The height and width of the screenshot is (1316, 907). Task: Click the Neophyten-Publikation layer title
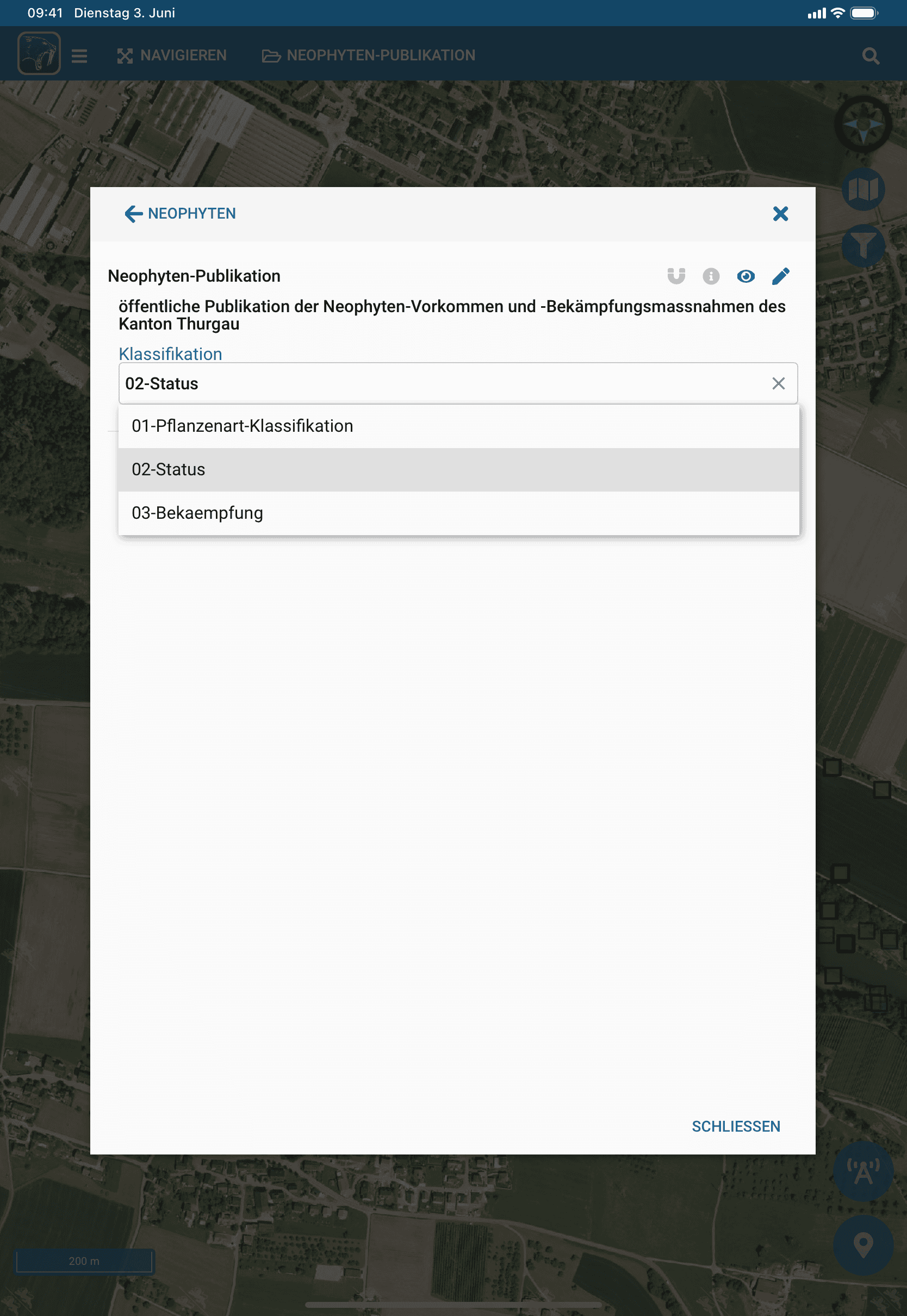[x=194, y=276]
